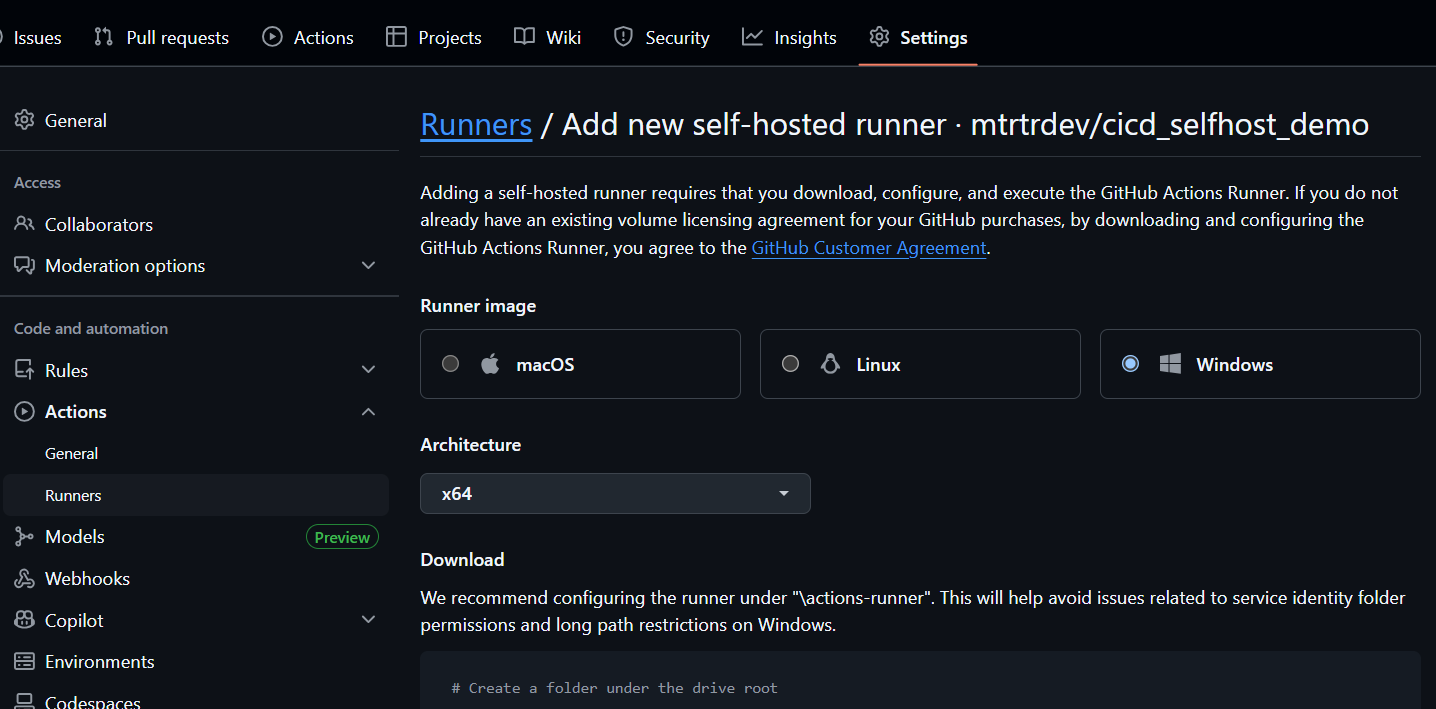Click the Insights graph icon
This screenshot has width=1436, height=709.
tap(751, 36)
